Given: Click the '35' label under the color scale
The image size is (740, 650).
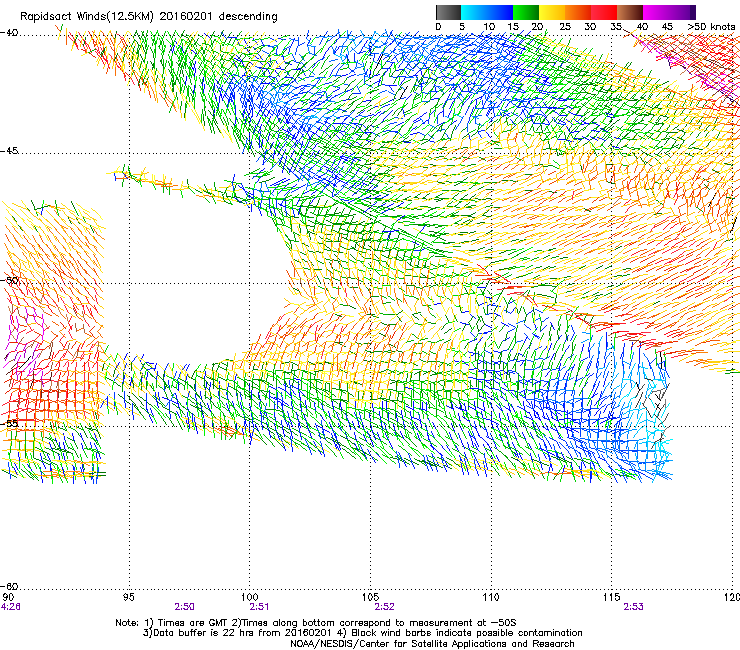Looking at the screenshot, I should 616,27.
